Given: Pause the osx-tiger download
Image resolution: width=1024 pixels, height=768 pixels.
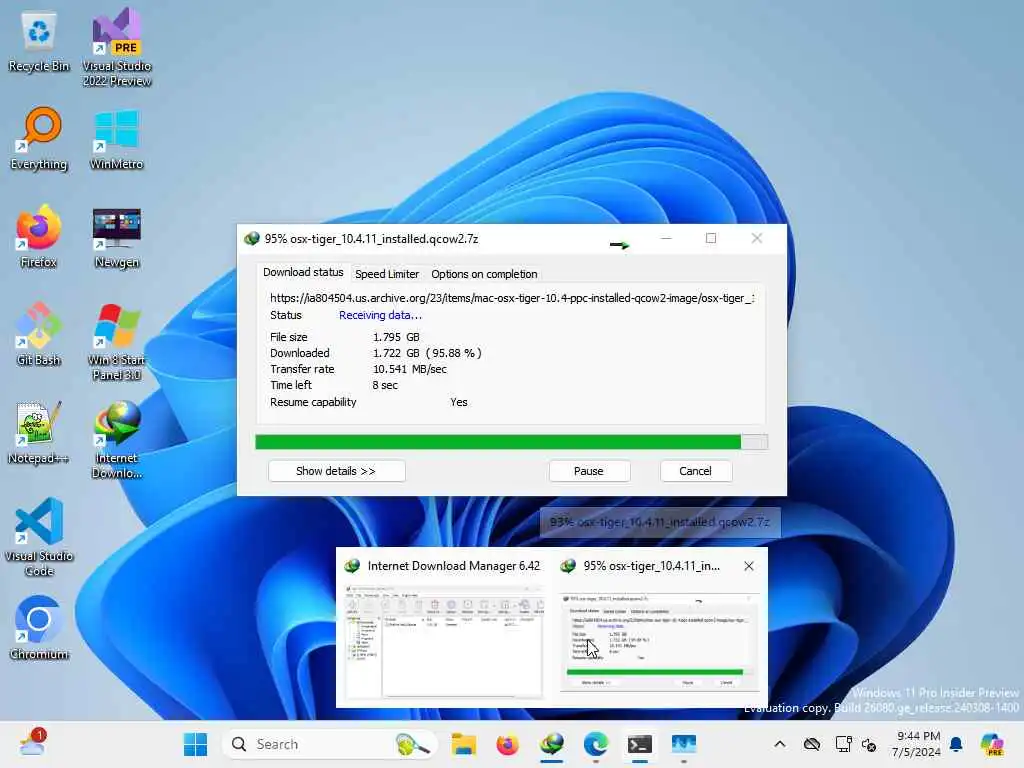Looking at the screenshot, I should (x=589, y=471).
